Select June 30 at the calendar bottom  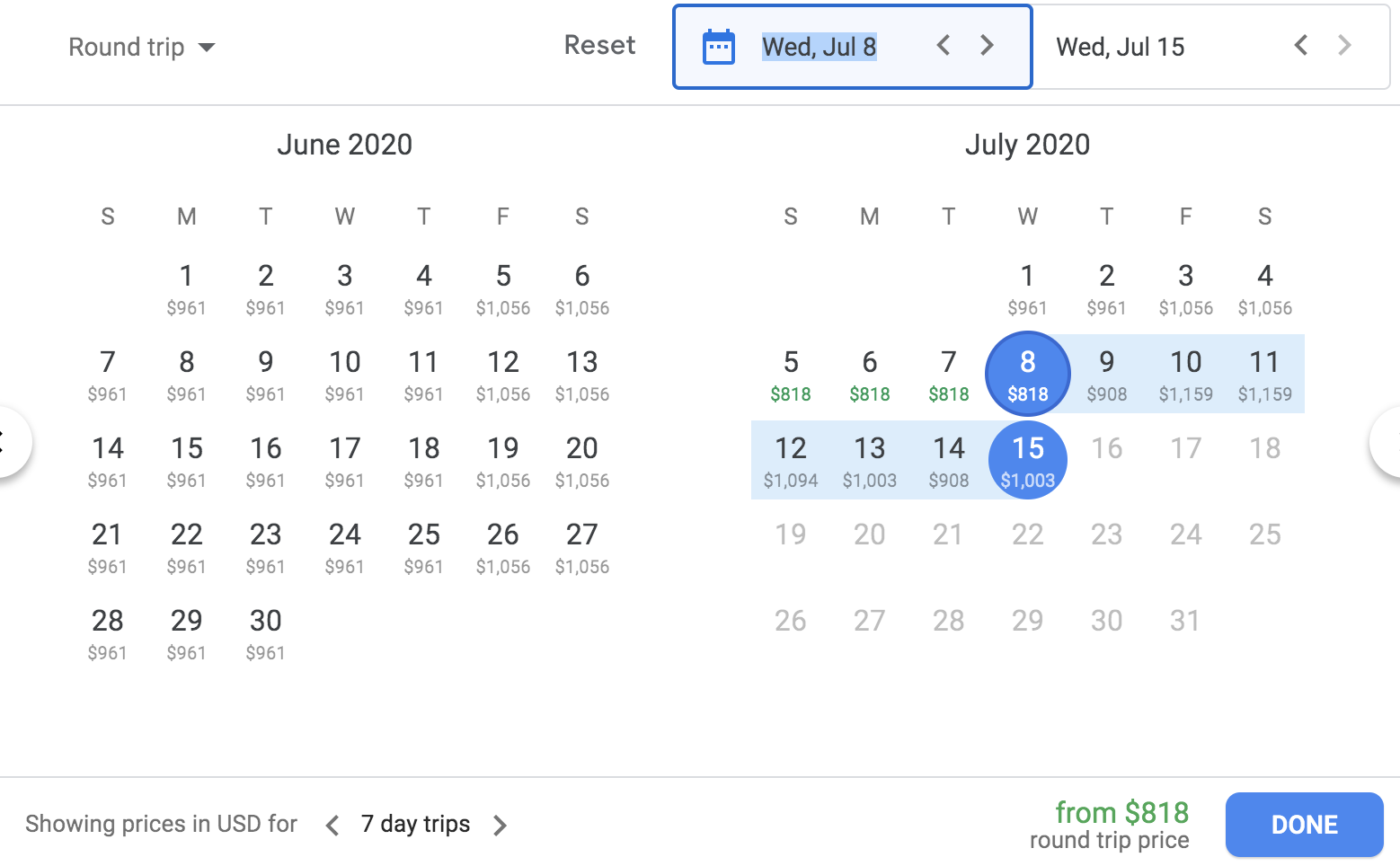pyautogui.click(x=265, y=632)
